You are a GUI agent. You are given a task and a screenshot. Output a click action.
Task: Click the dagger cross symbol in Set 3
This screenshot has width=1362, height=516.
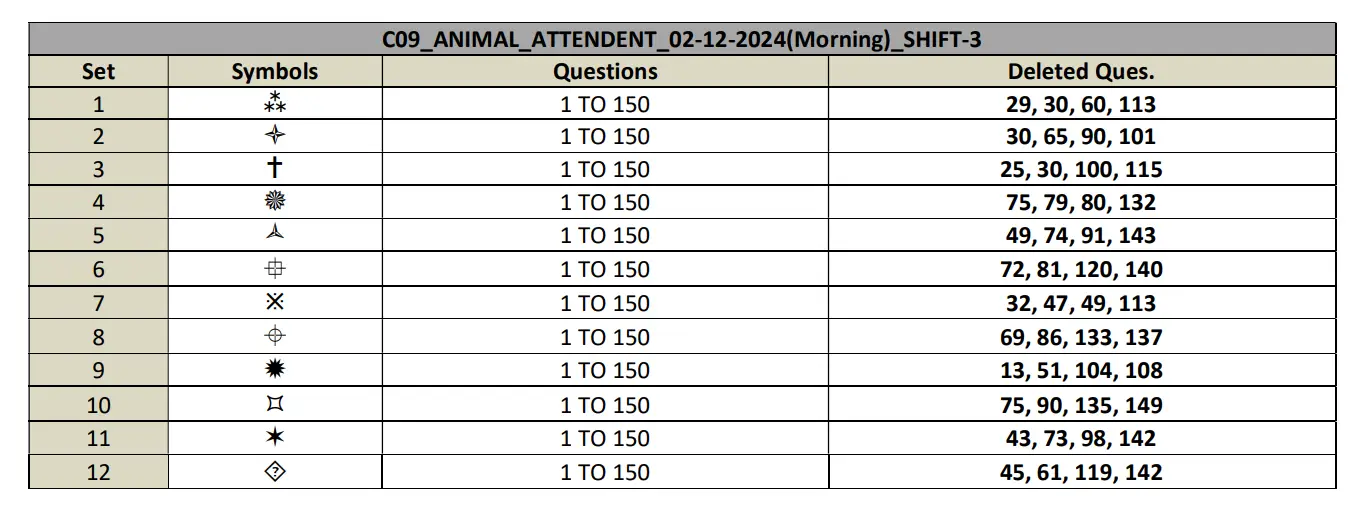[275, 169]
